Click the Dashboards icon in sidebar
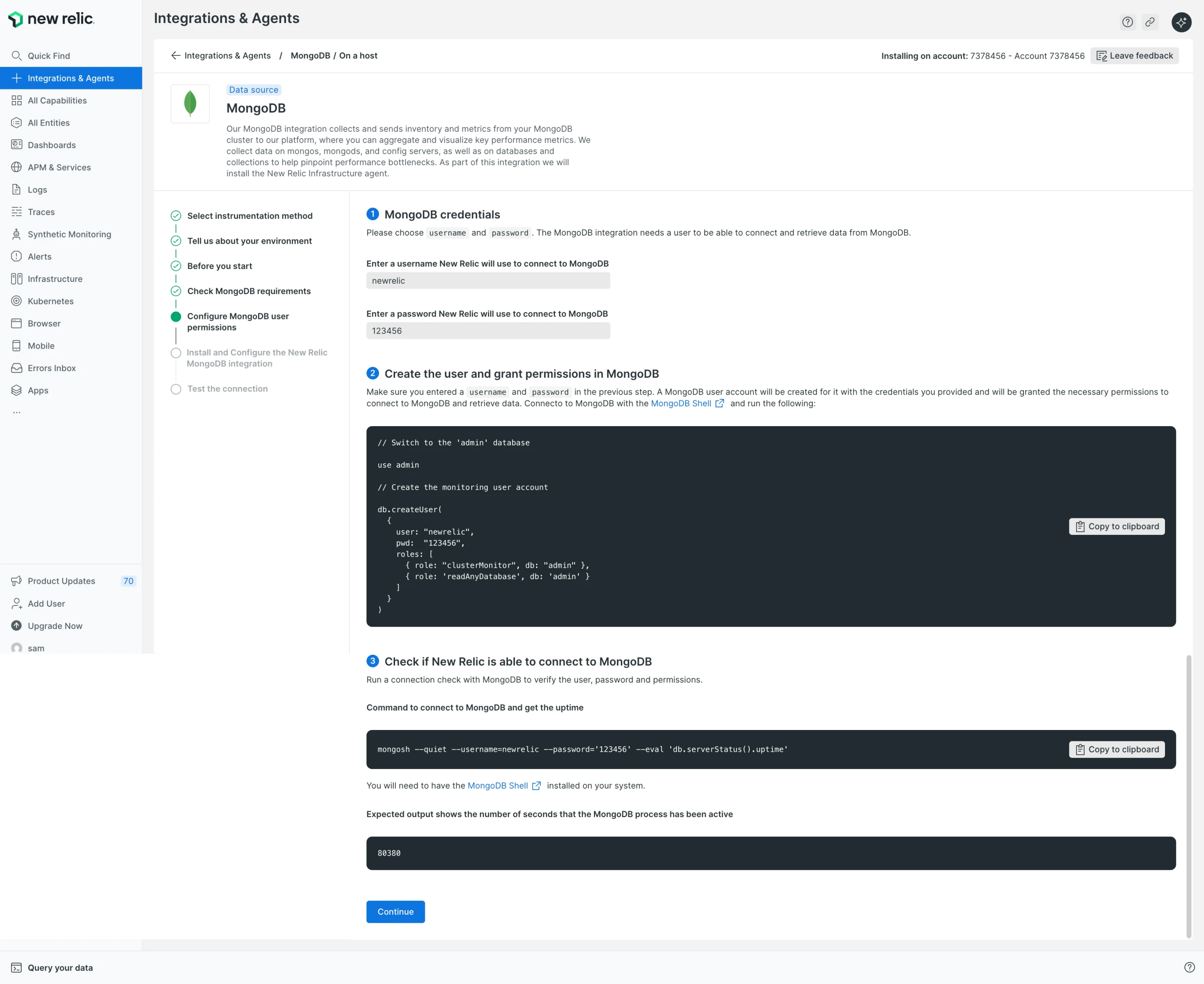 point(16,145)
